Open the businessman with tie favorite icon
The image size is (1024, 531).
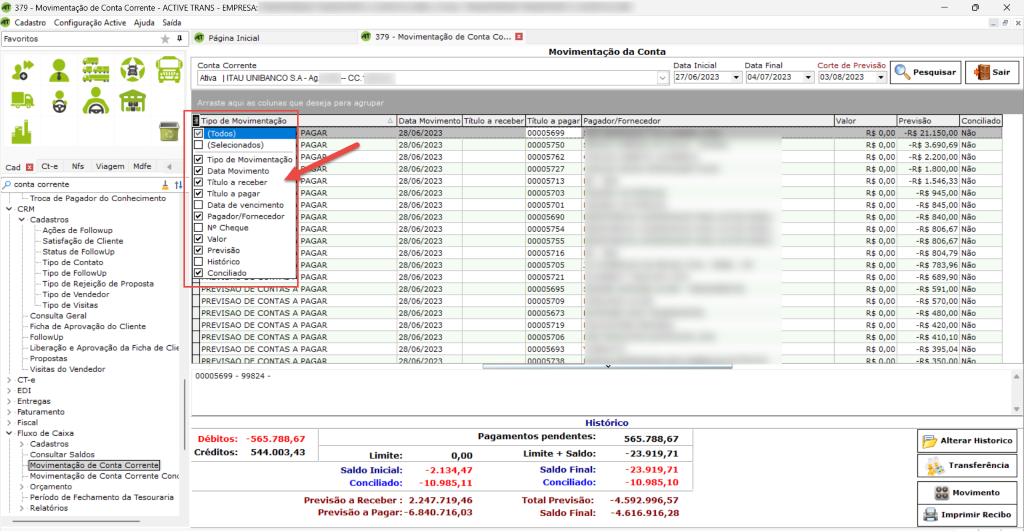click(59, 70)
